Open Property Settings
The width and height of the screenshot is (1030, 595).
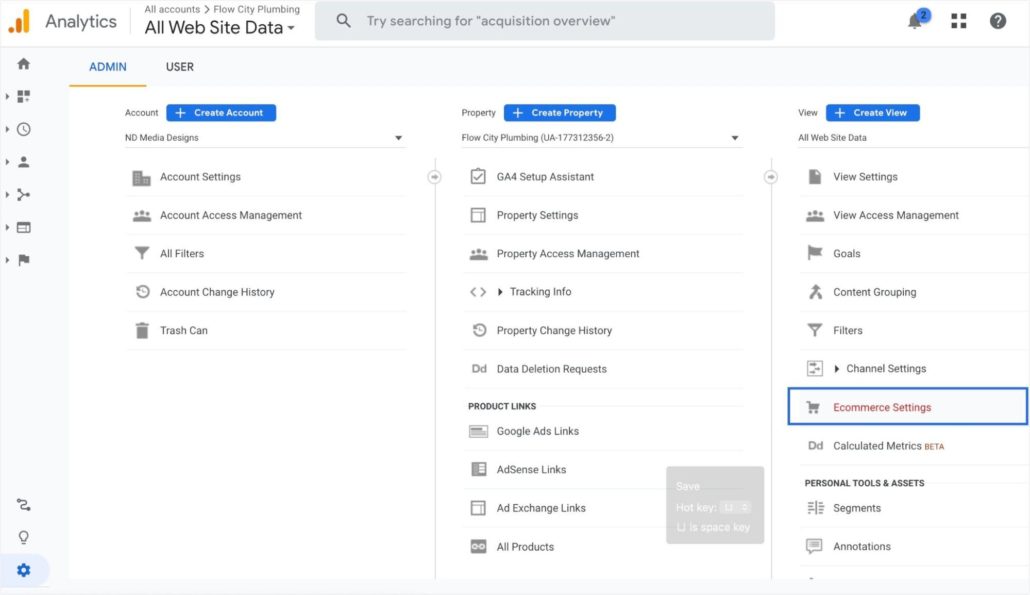tap(537, 215)
